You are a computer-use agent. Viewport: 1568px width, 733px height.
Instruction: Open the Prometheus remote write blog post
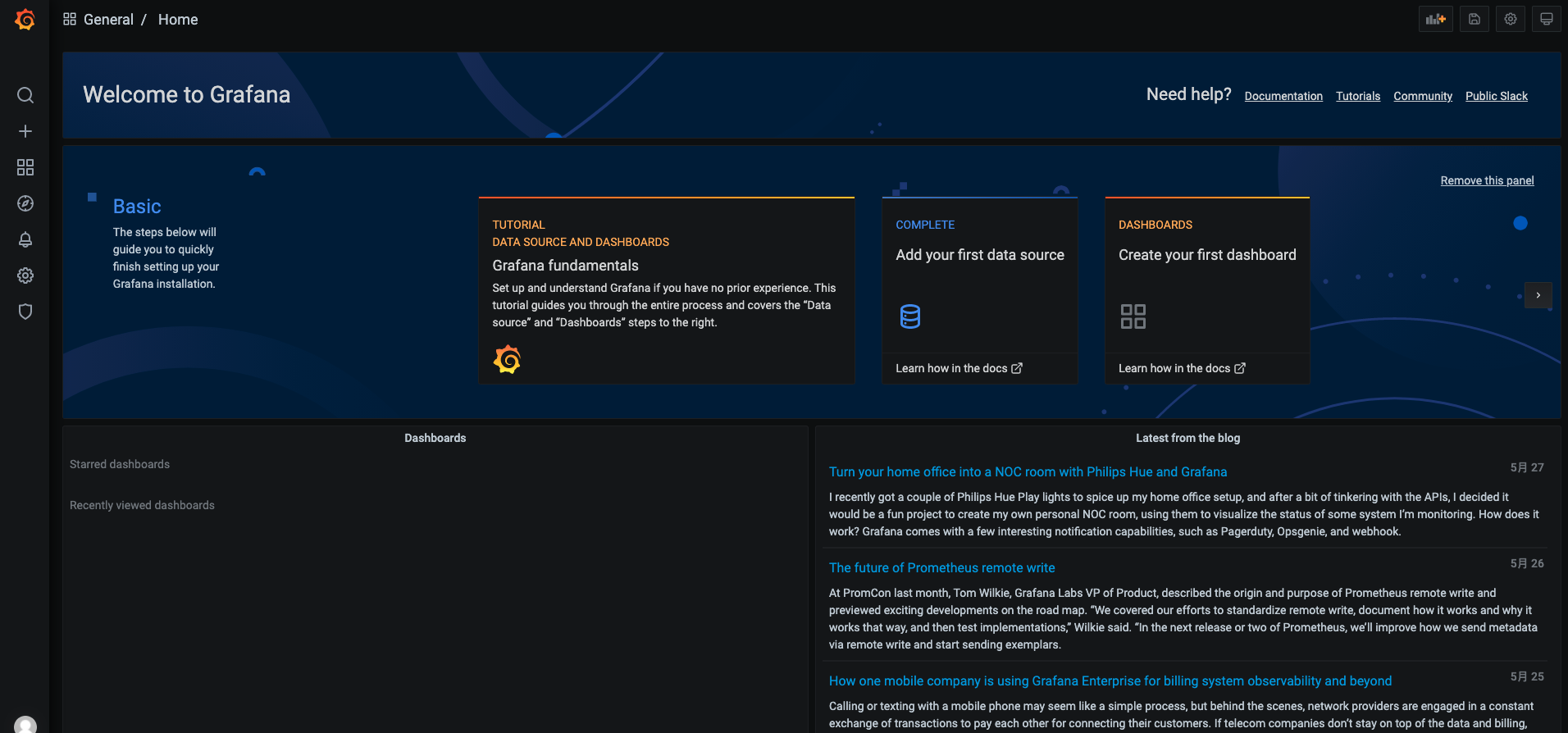pos(941,567)
